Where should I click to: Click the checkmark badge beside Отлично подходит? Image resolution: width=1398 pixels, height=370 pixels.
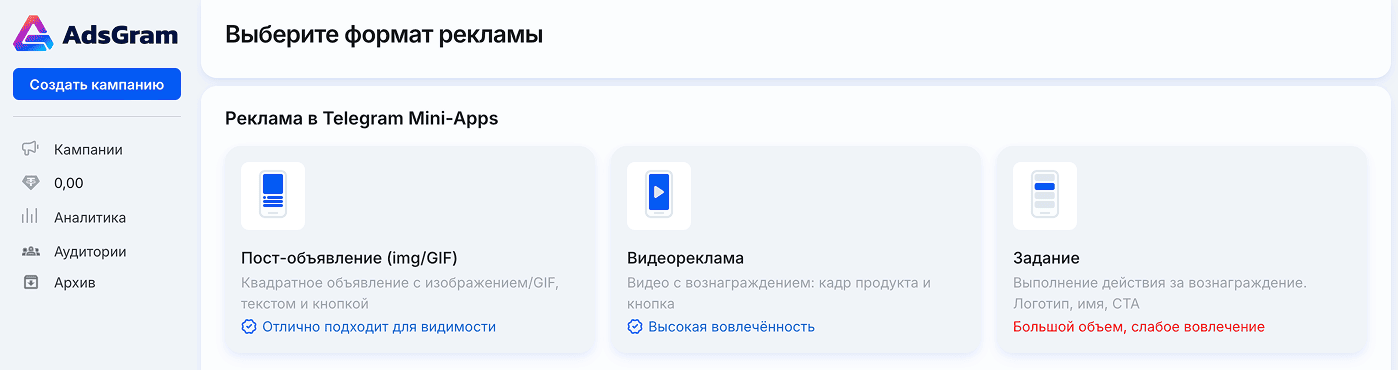click(248, 327)
